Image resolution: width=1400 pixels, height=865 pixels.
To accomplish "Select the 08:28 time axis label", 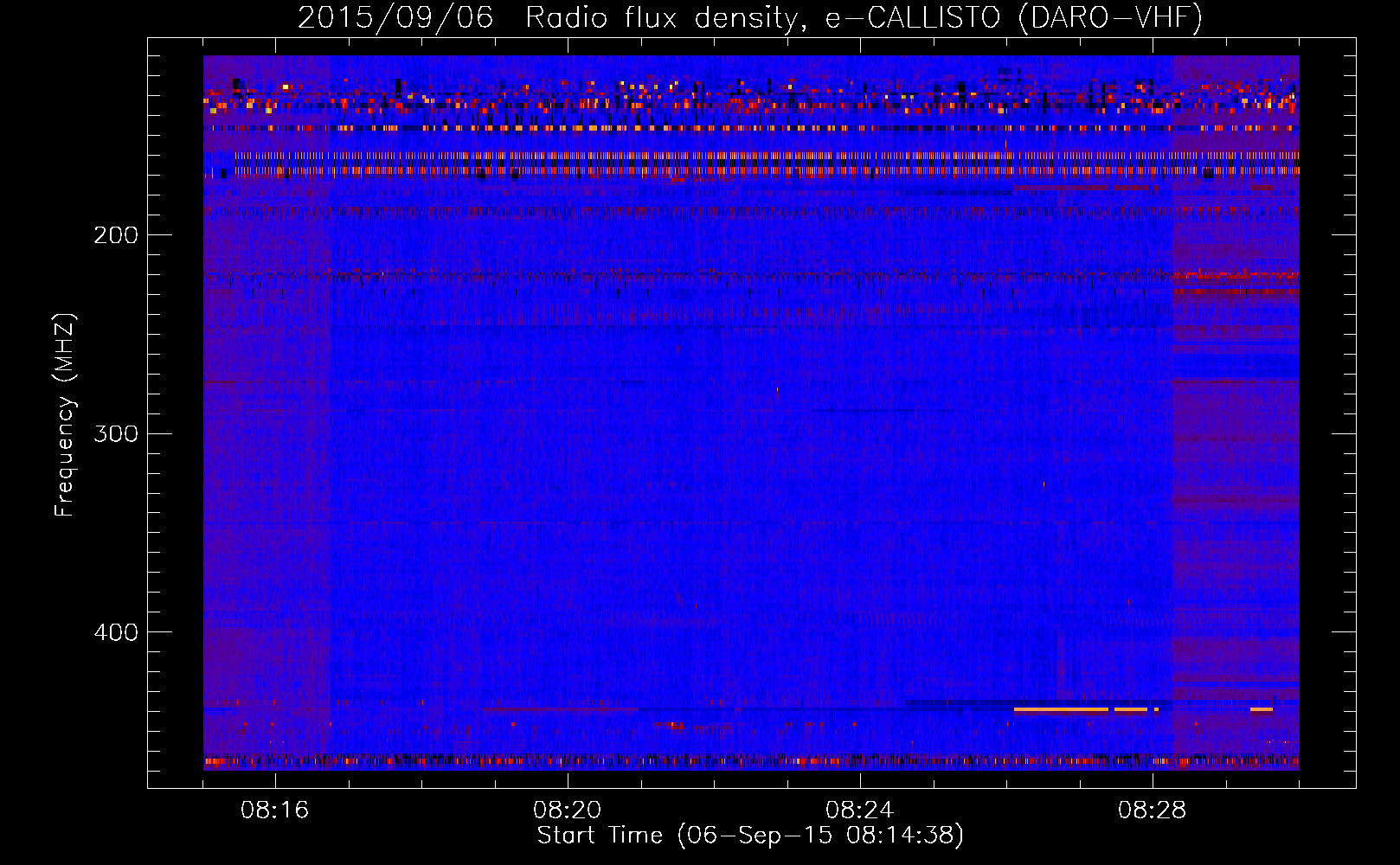I will pos(1152,811).
